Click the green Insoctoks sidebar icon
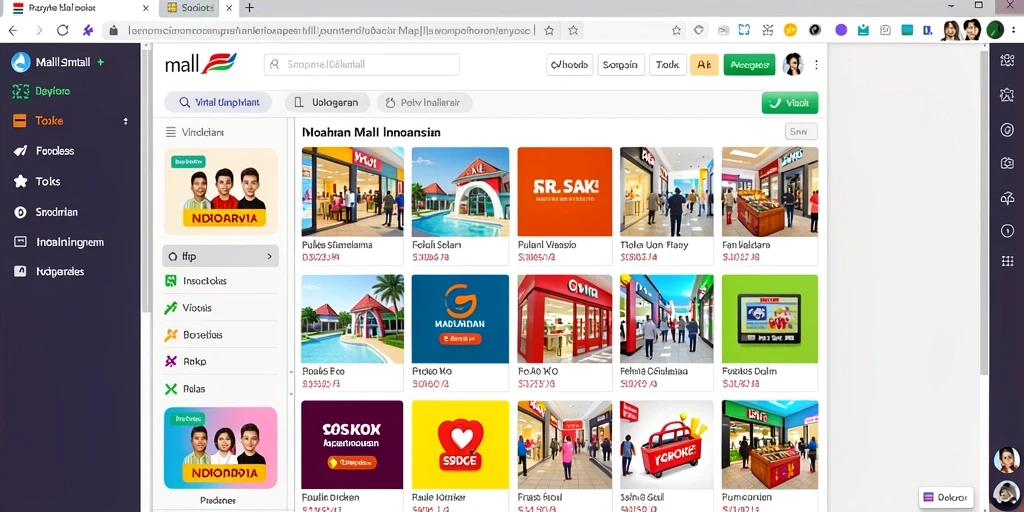 point(171,281)
